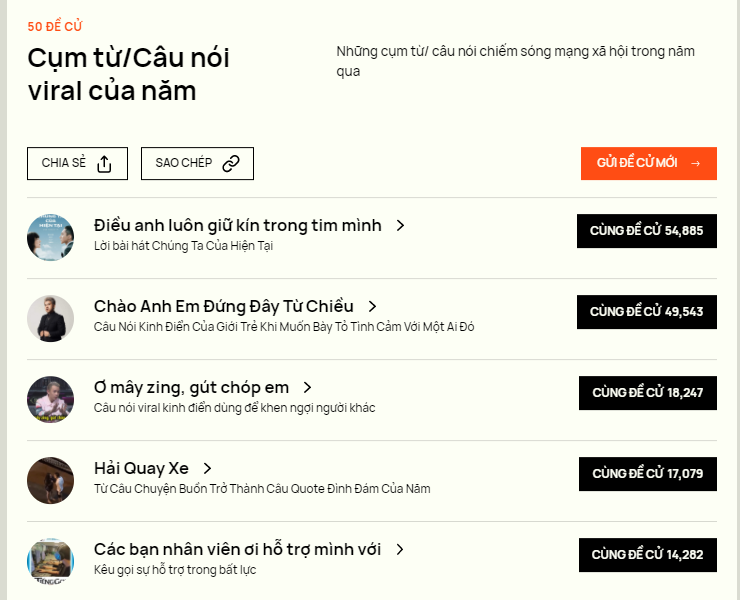Open the Hải Quay Xe avatar image
The width and height of the screenshot is (740, 601).
click(50, 480)
